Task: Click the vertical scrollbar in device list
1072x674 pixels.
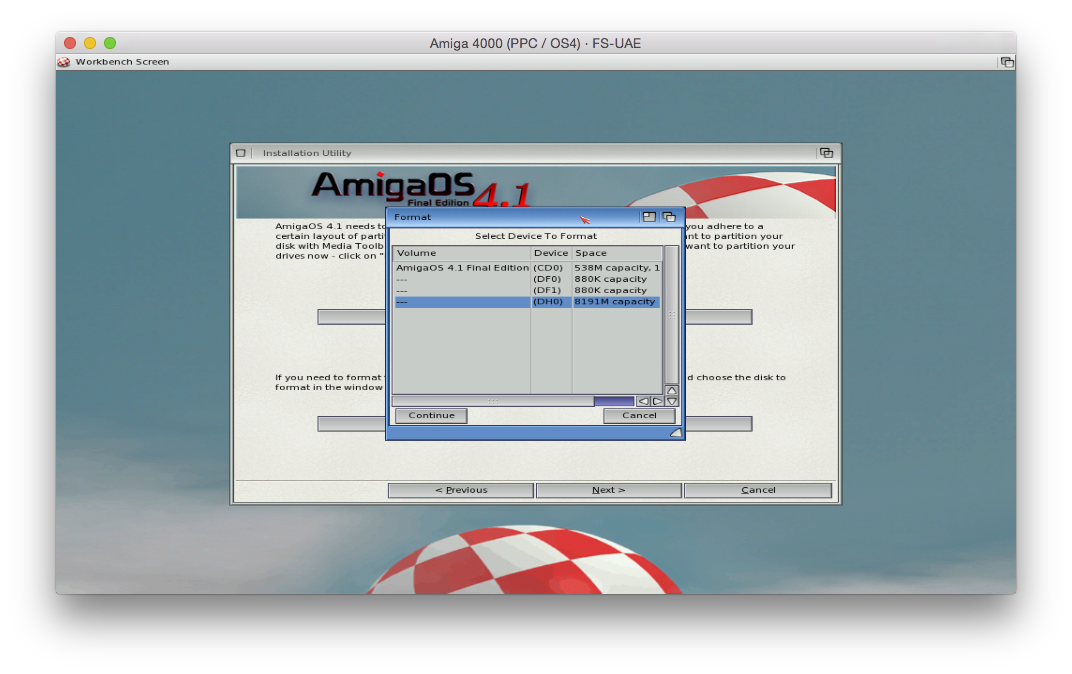Action: [671, 314]
